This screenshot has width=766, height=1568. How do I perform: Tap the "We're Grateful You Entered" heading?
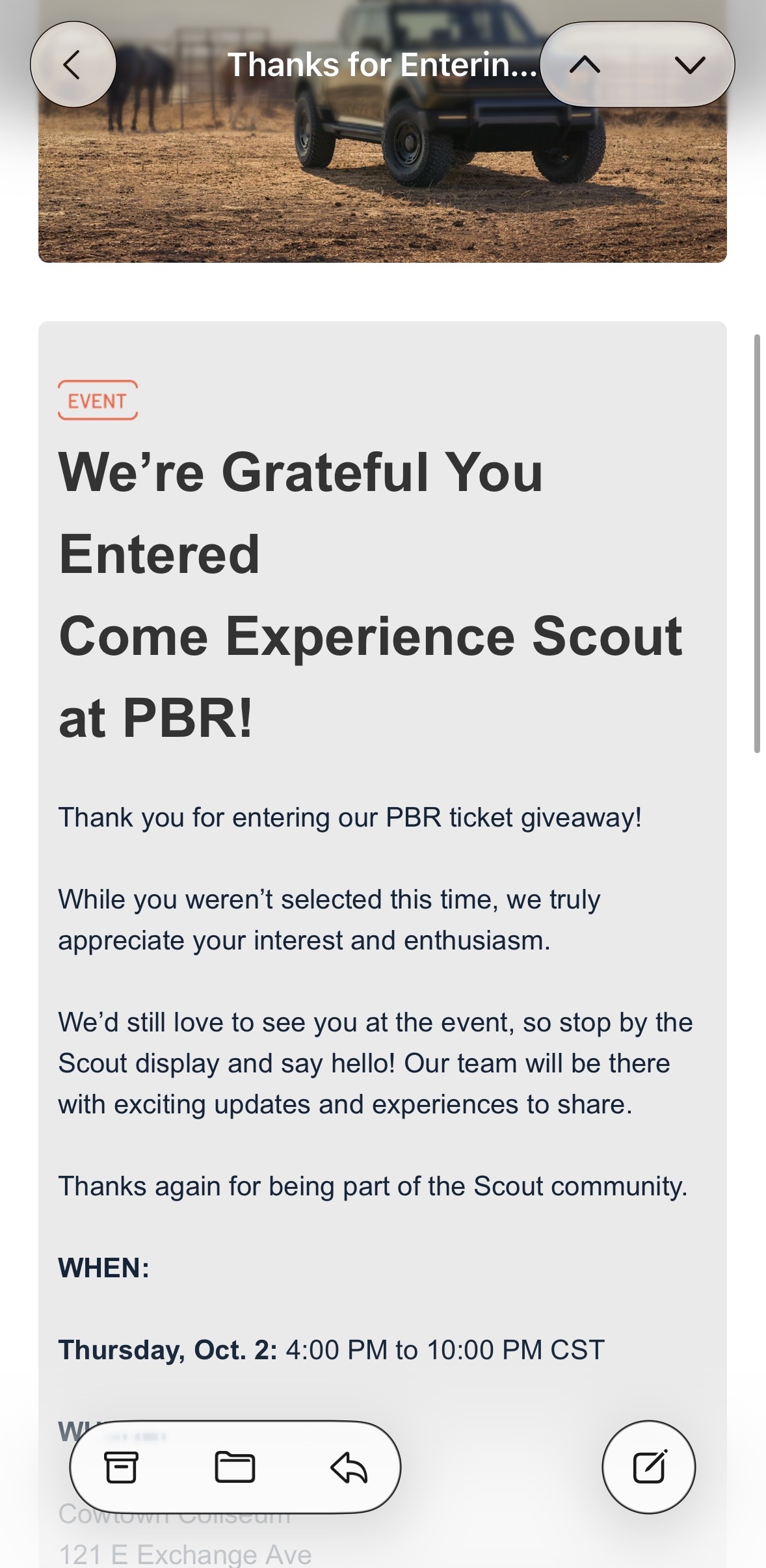pyautogui.click(x=300, y=512)
